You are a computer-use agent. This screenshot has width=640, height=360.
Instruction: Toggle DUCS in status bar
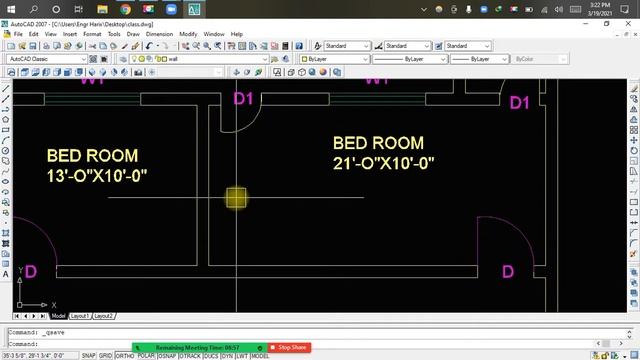click(211, 356)
